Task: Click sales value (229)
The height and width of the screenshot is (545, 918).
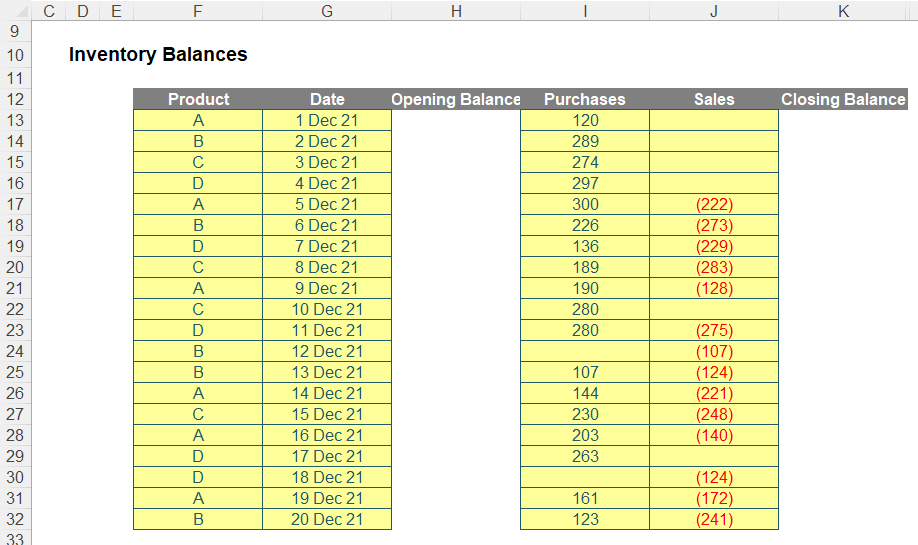Action: click(714, 246)
